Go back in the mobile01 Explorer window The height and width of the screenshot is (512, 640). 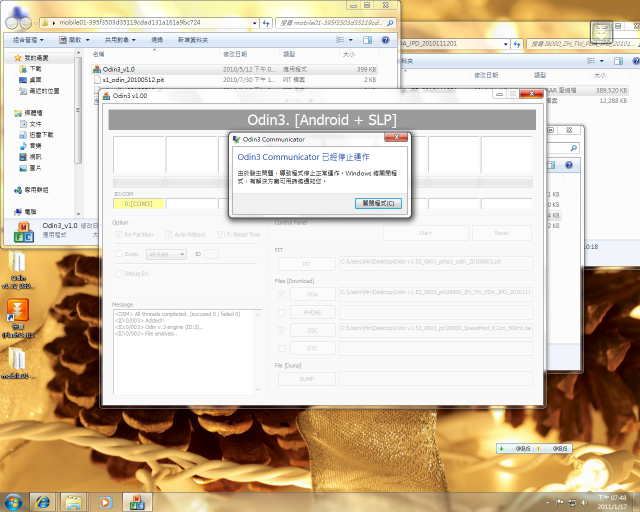click(11, 23)
